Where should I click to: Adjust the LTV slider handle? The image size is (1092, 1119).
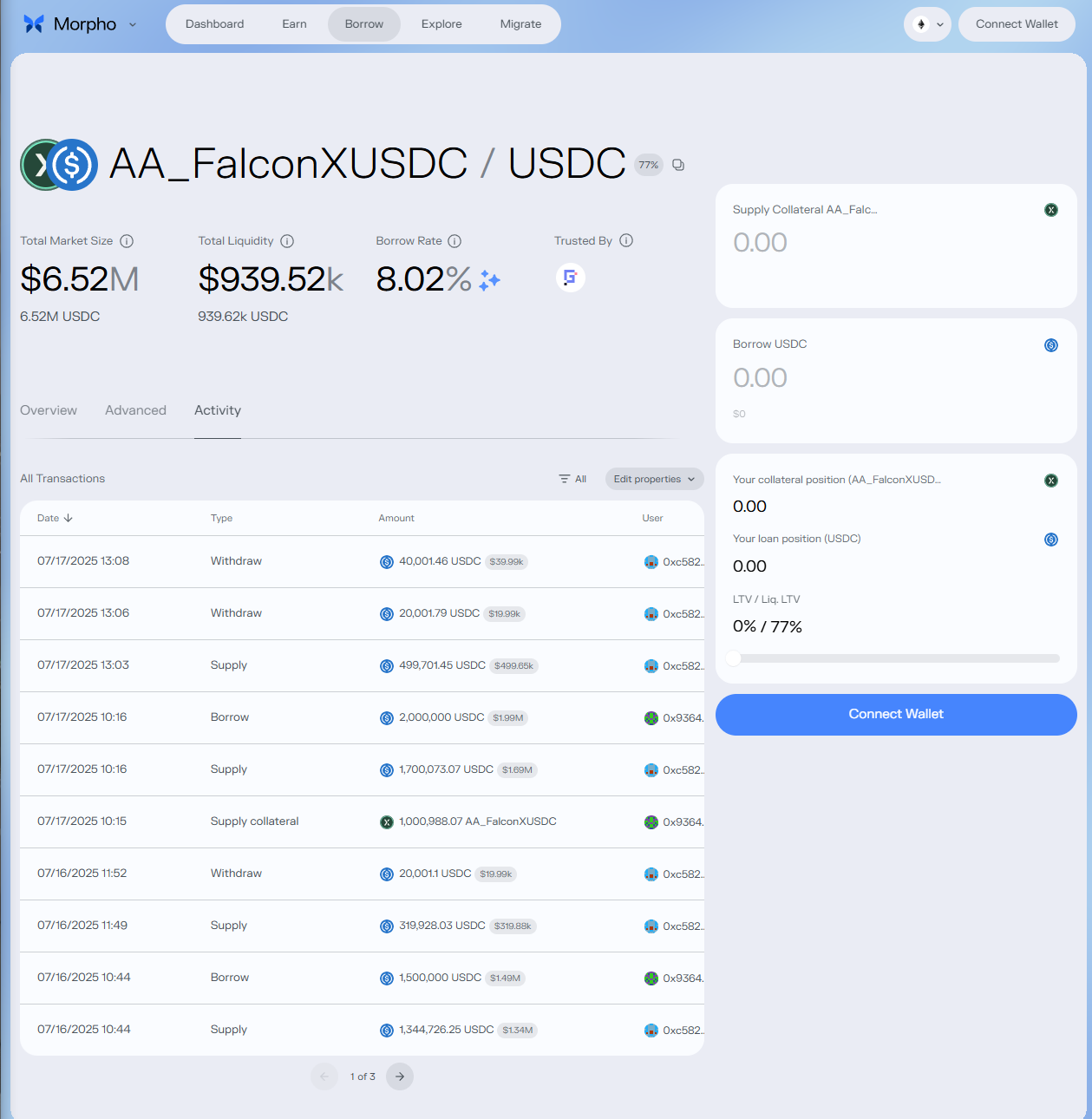coord(734,658)
